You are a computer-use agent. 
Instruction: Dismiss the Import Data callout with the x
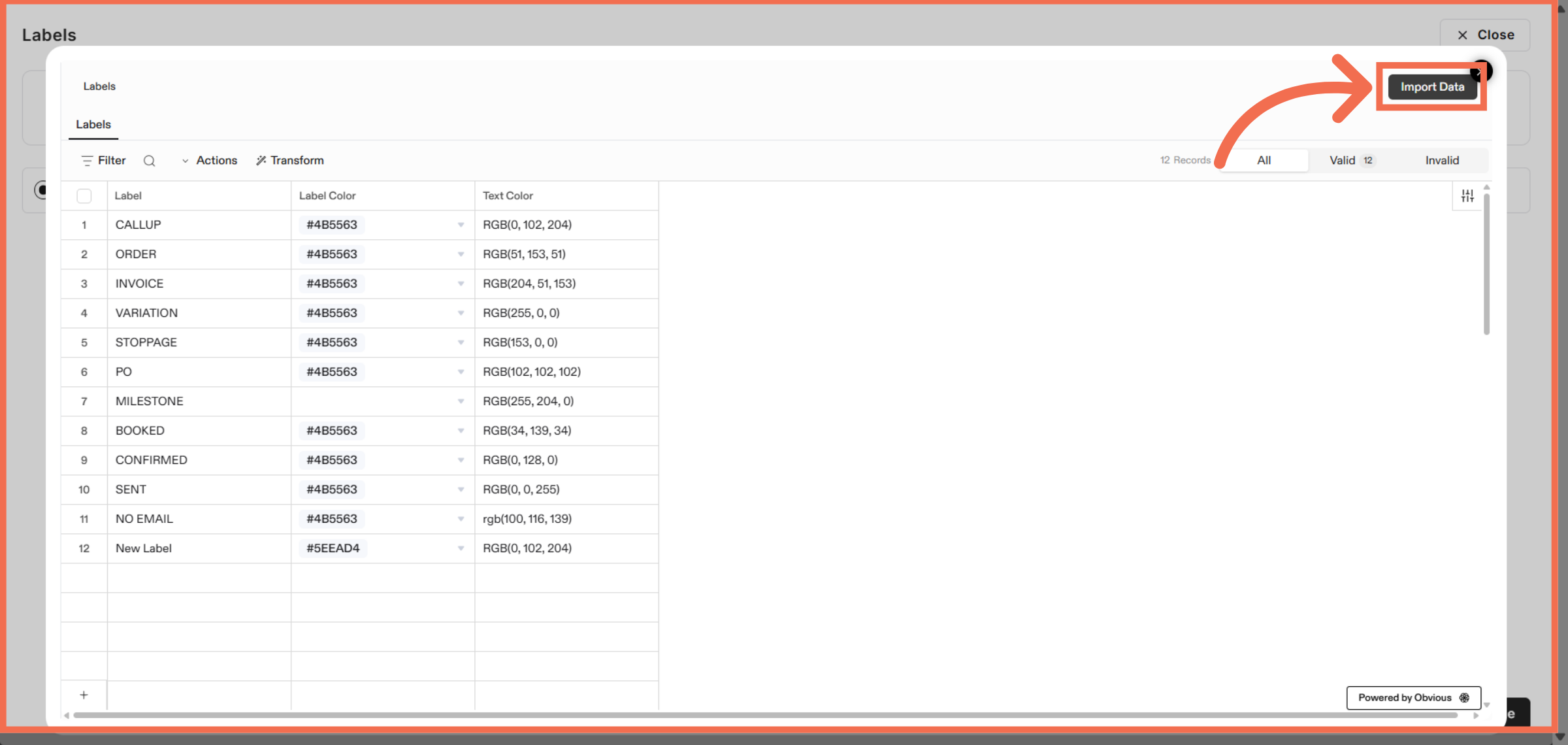coord(1480,72)
